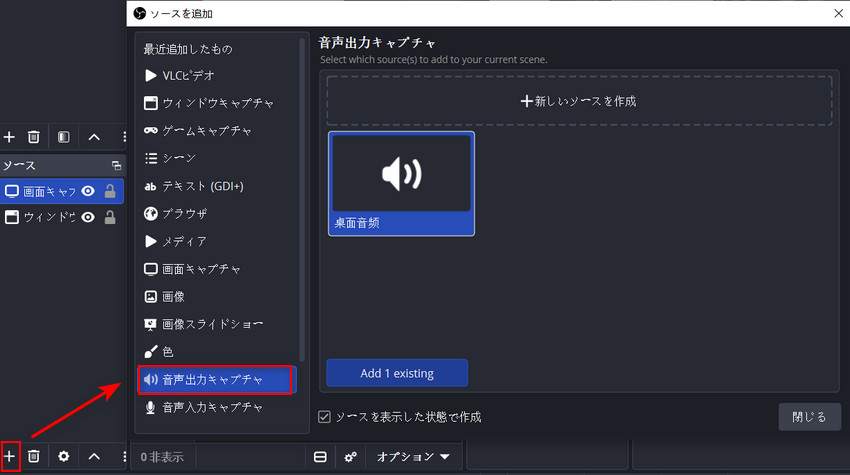Click remove source trash icon at bottom

34,456
